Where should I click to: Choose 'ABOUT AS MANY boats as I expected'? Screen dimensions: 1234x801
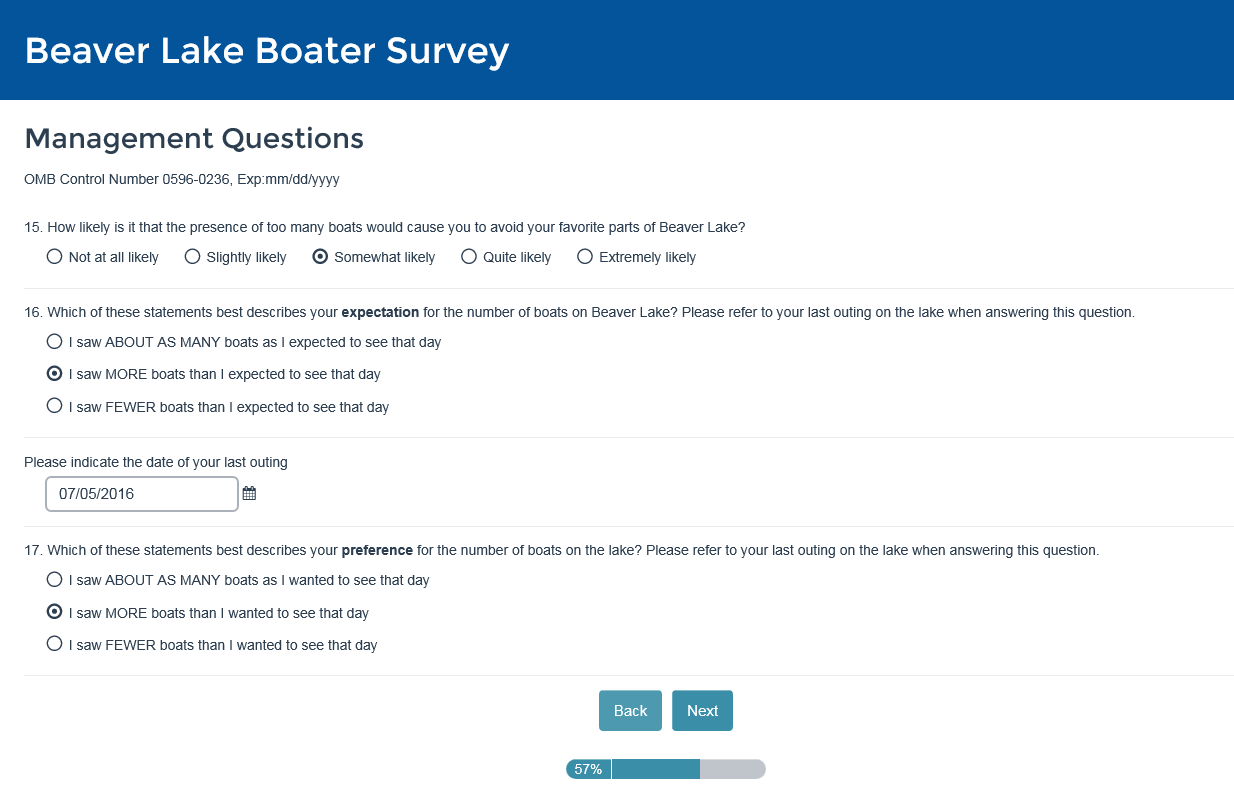pos(55,342)
